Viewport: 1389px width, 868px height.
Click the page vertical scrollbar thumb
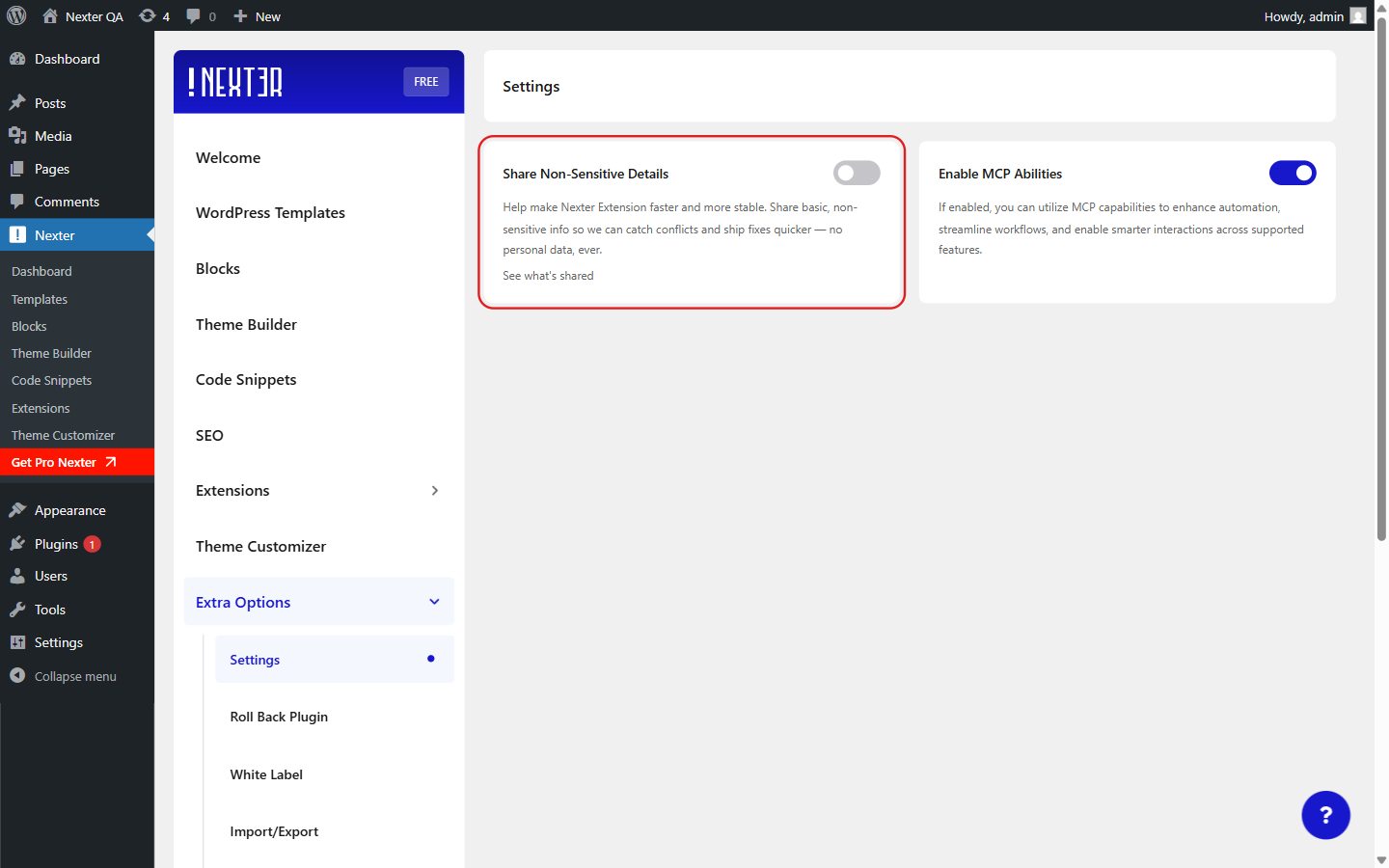[1381, 280]
